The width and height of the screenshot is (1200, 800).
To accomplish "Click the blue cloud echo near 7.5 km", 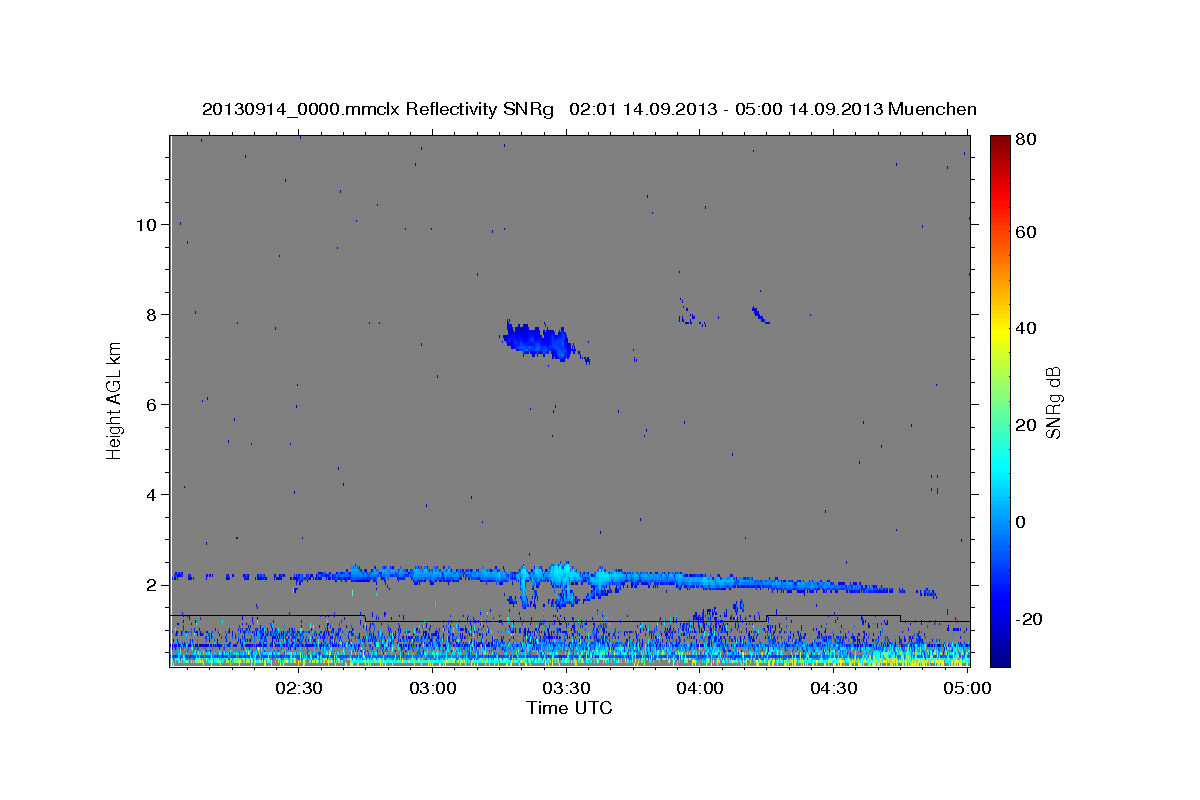I will [538, 341].
